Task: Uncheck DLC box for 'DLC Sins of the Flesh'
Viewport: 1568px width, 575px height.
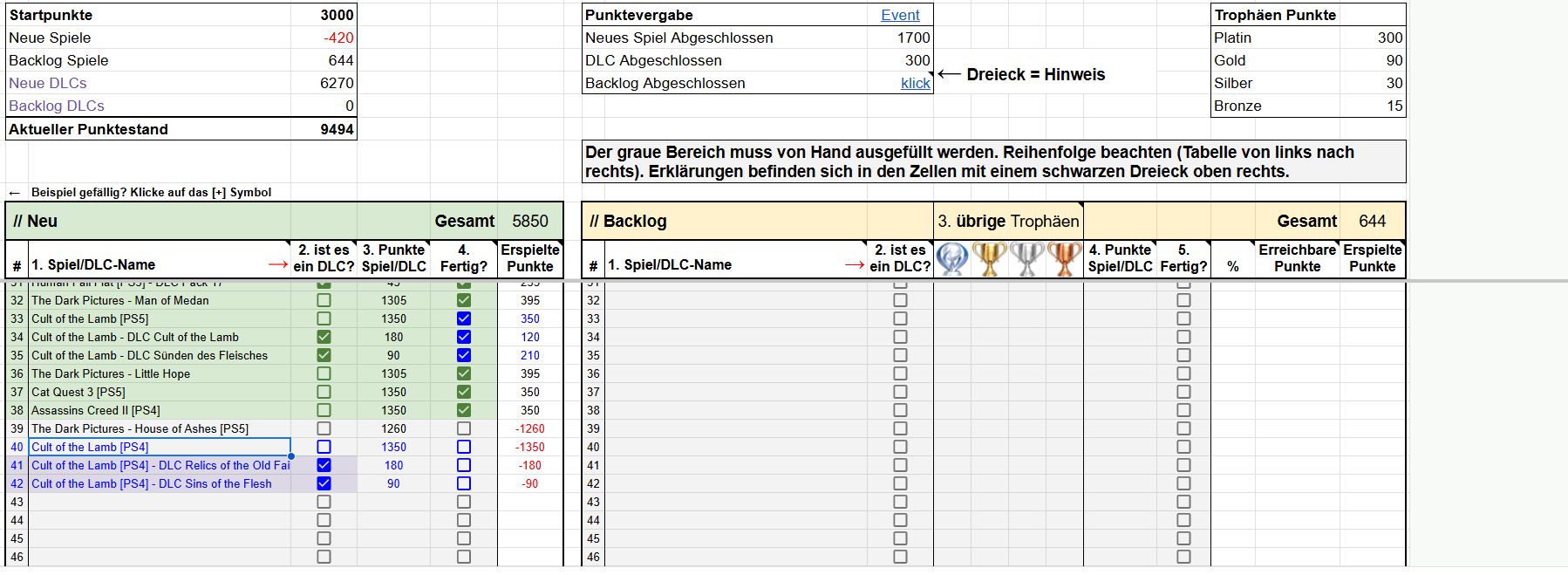Action: [324, 483]
